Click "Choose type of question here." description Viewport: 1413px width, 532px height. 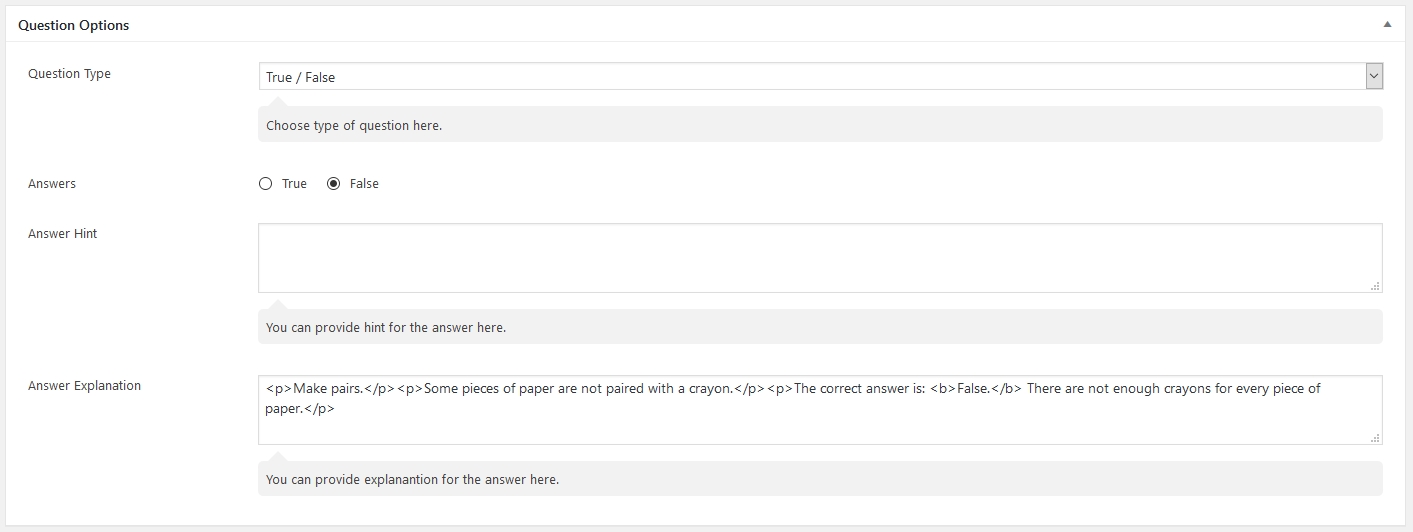coord(354,126)
